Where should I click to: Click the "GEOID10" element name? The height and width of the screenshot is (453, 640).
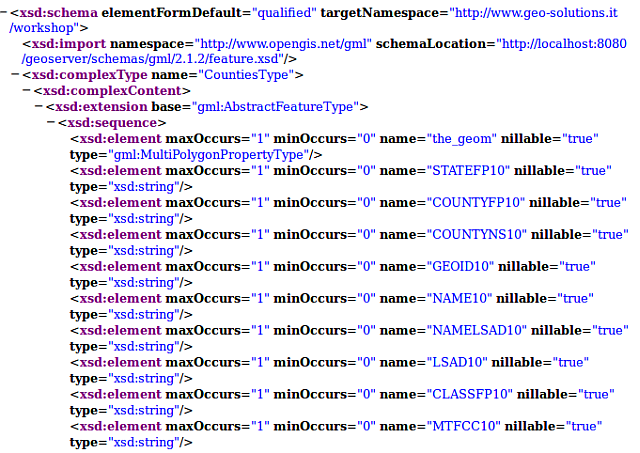pos(460,266)
